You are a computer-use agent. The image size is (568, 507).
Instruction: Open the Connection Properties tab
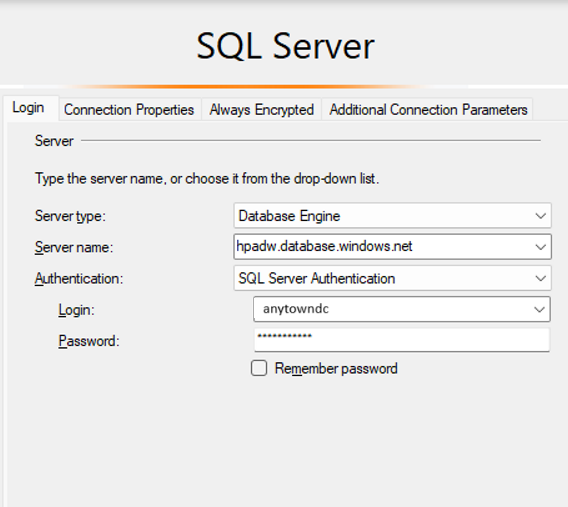point(129,110)
